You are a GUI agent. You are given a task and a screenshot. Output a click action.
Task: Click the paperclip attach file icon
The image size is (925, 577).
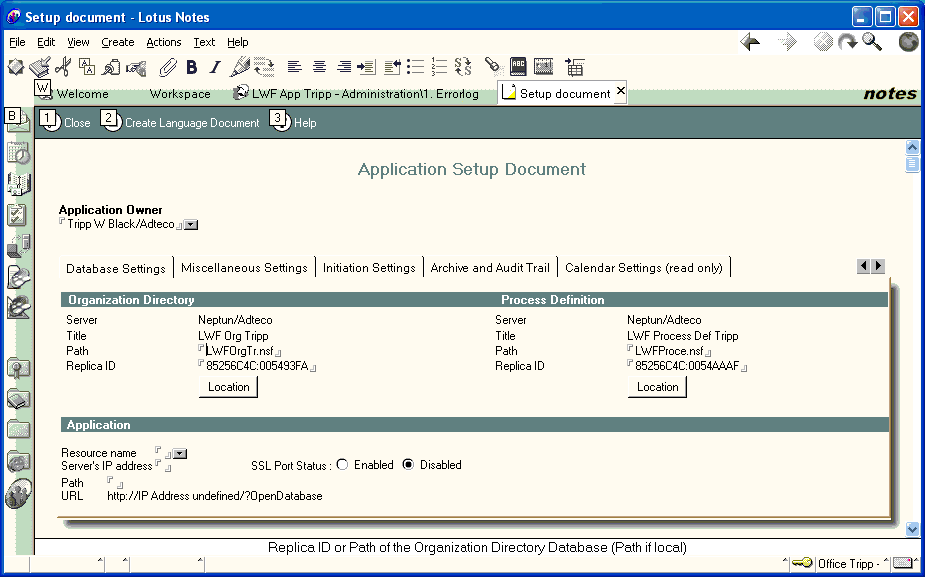[166, 67]
